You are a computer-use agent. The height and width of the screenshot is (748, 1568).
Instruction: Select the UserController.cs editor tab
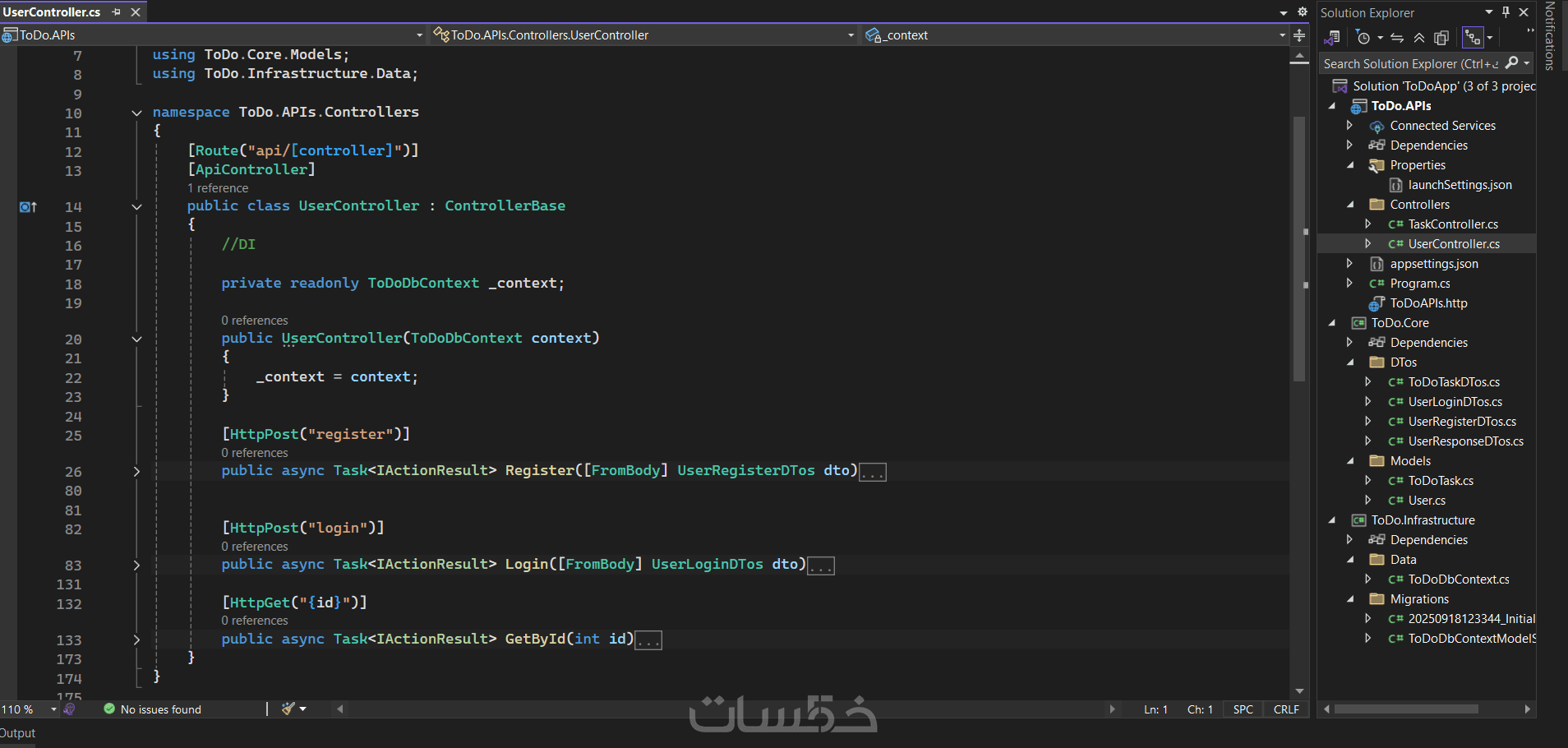(52, 12)
